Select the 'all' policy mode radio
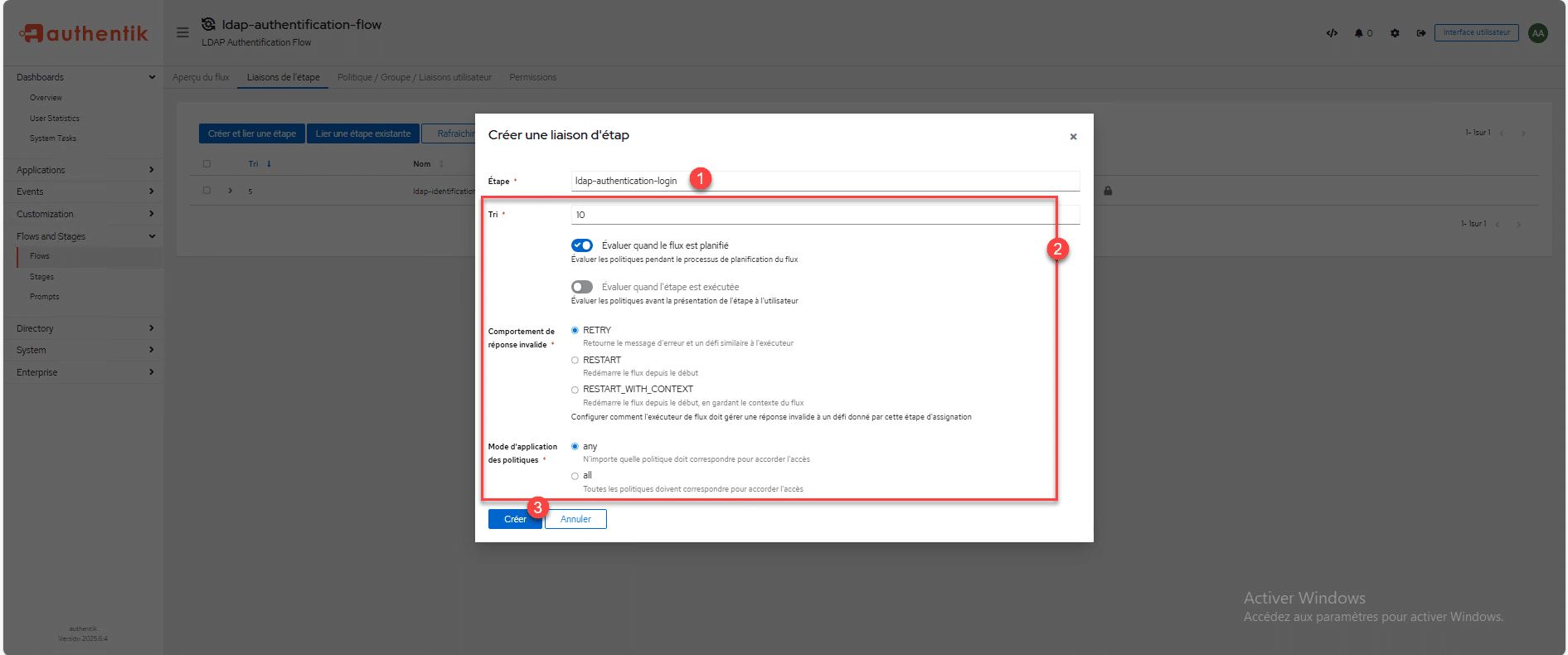This screenshot has width=1568, height=655. 575,476
